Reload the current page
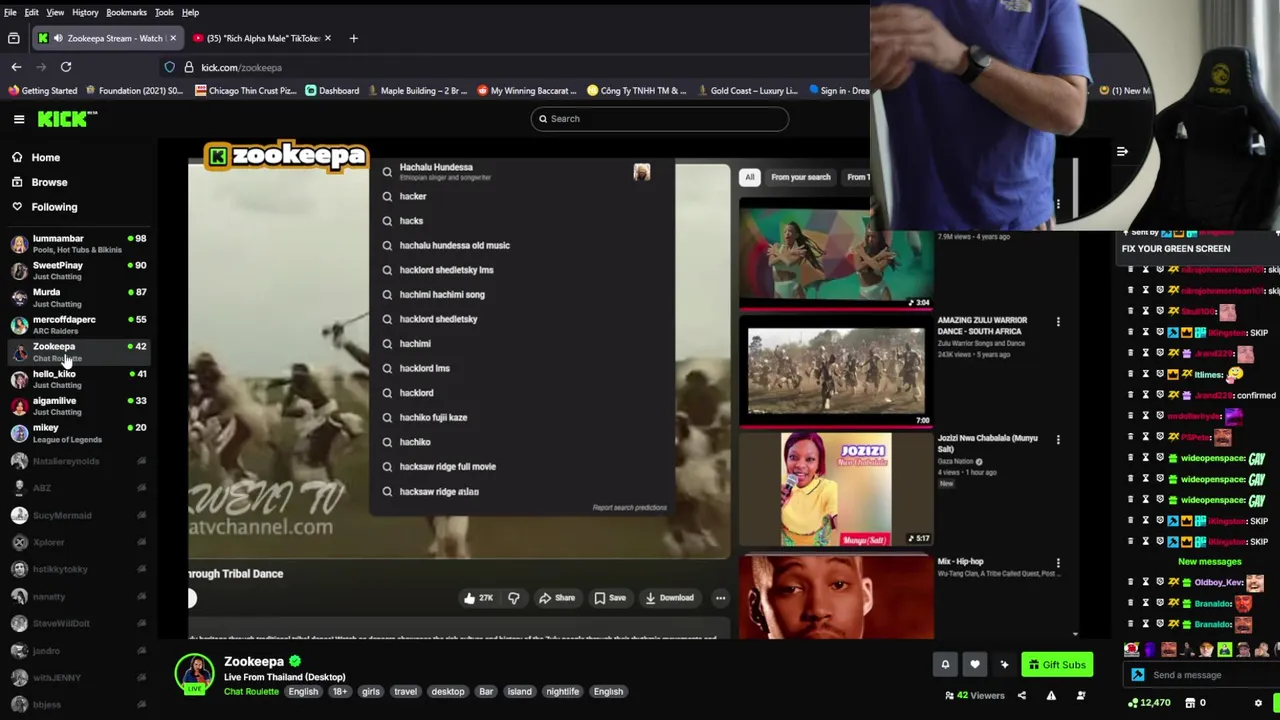1280x720 pixels. 66,67
